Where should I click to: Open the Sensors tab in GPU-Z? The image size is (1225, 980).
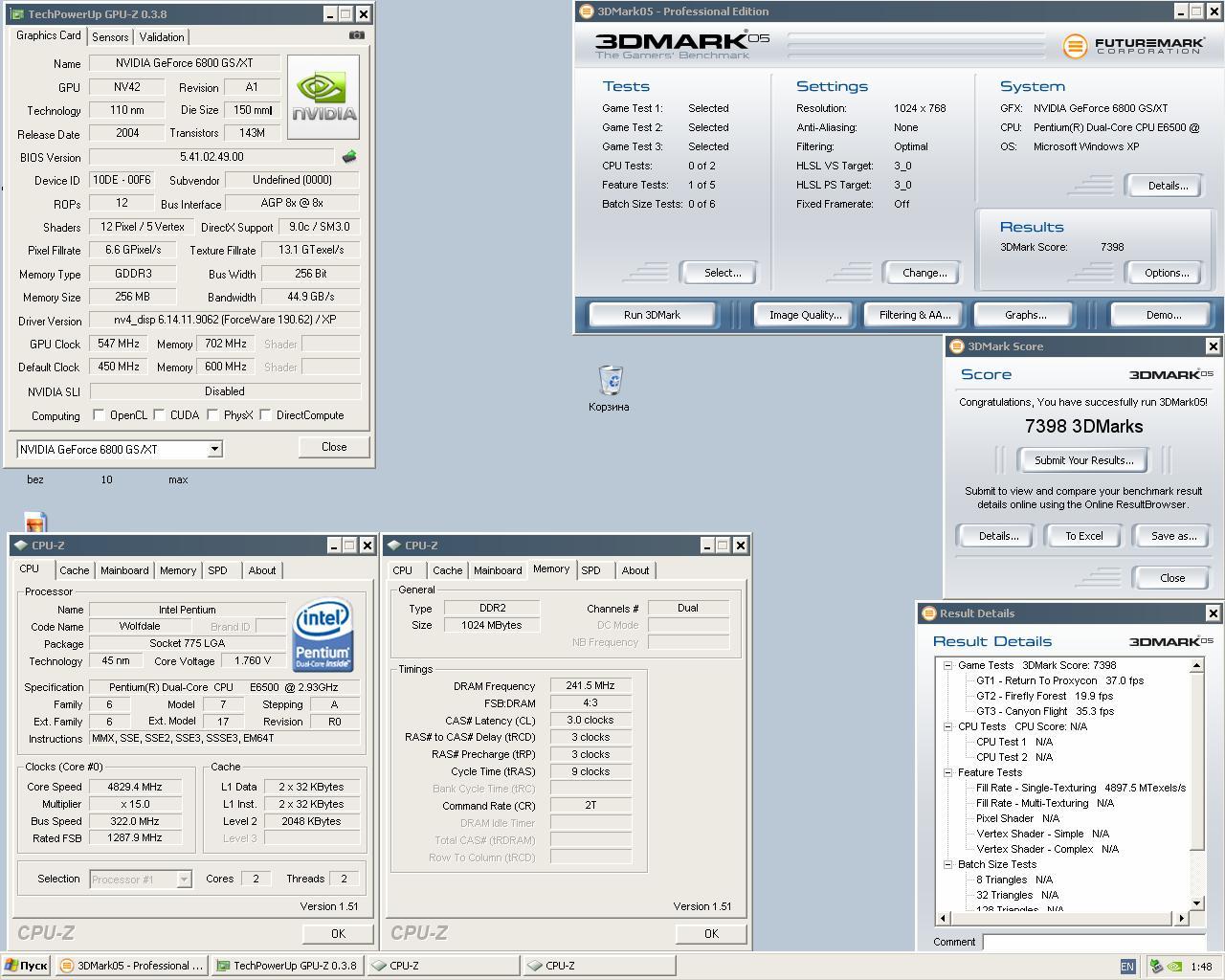110,37
